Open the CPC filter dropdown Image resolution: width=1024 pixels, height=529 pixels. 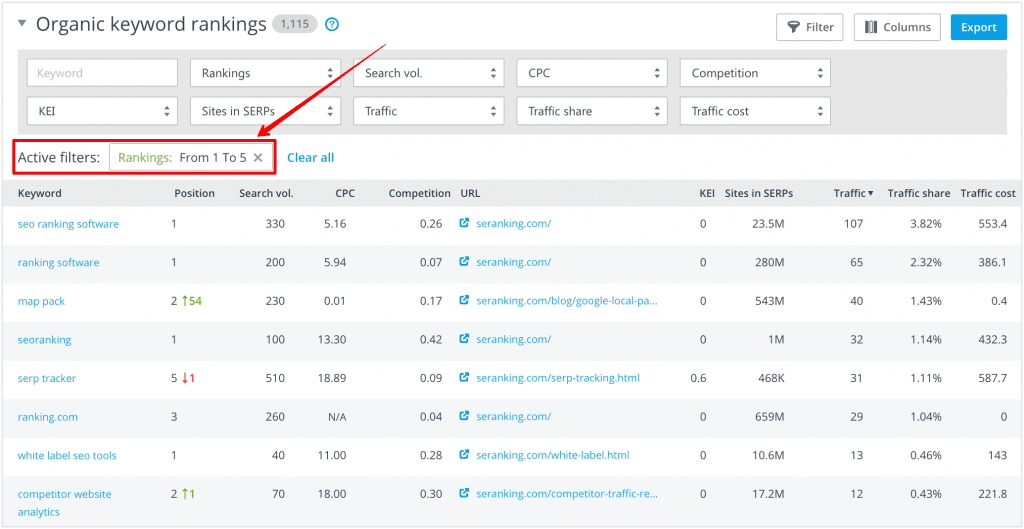point(592,73)
